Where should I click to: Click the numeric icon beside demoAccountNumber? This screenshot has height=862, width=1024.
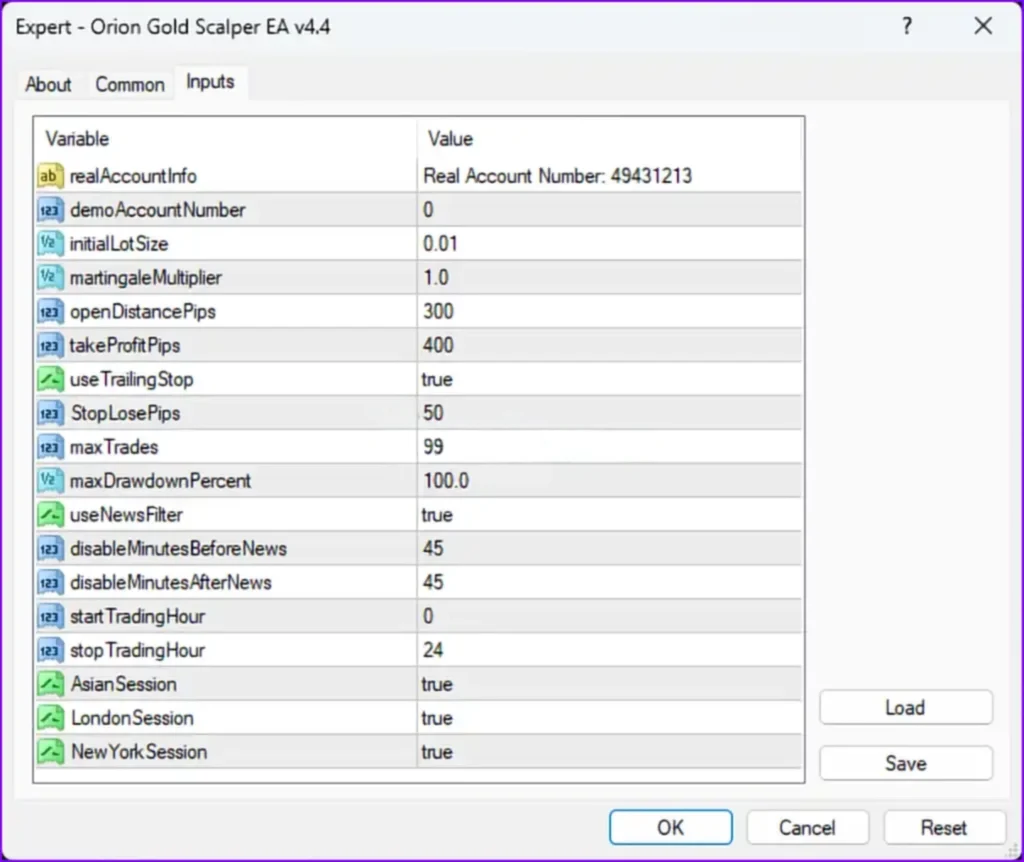click(x=49, y=210)
